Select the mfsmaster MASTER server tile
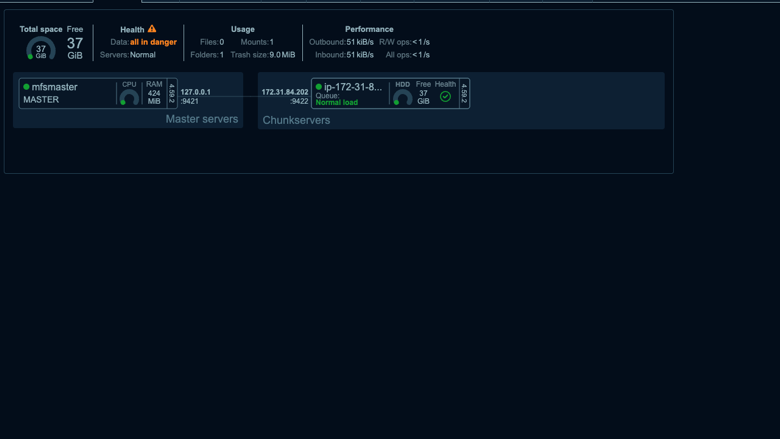The image size is (780, 439). pyautogui.click(x=98, y=93)
